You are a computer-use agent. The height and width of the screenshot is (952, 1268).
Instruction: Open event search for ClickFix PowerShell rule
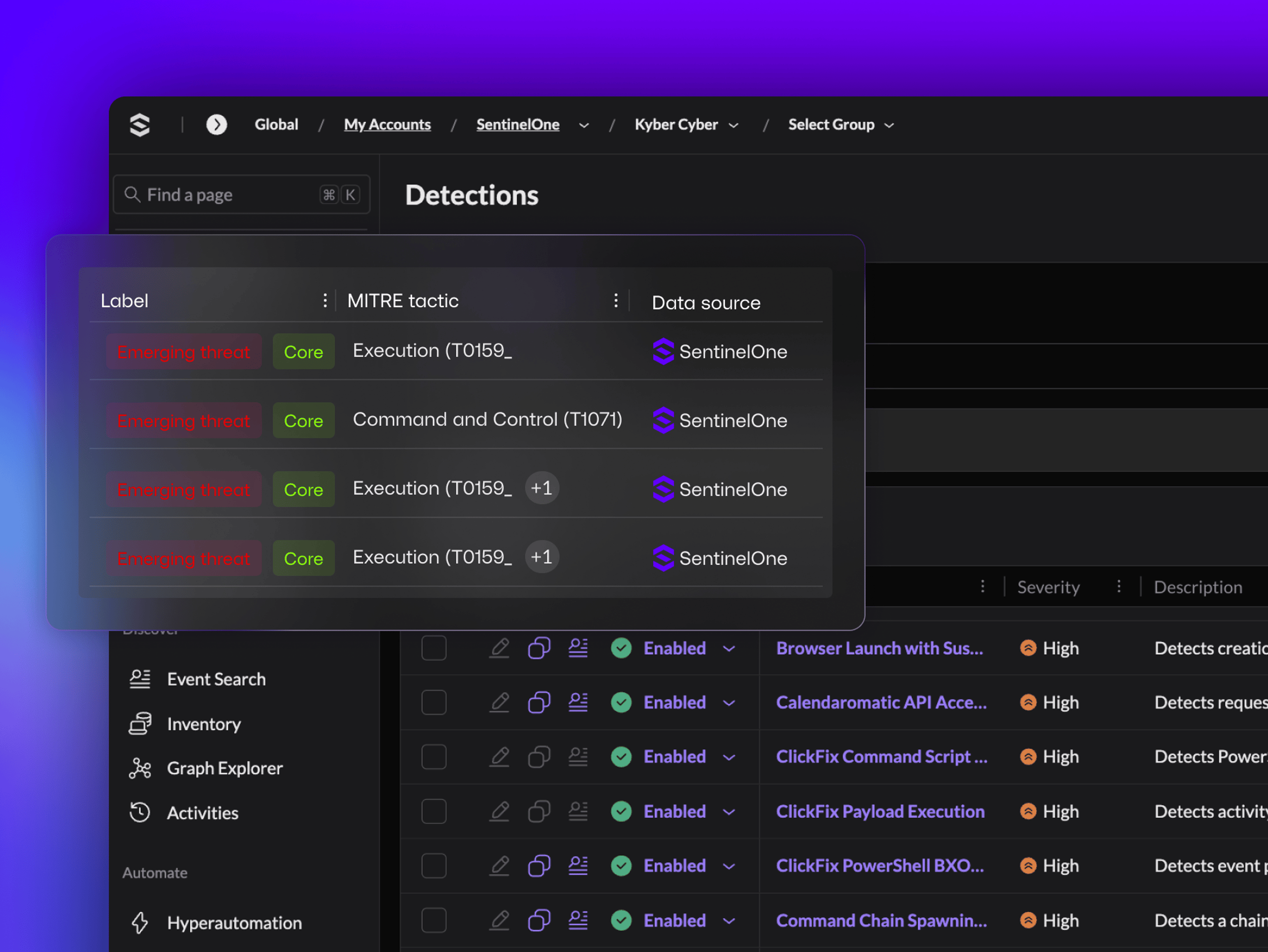(x=579, y=865)
